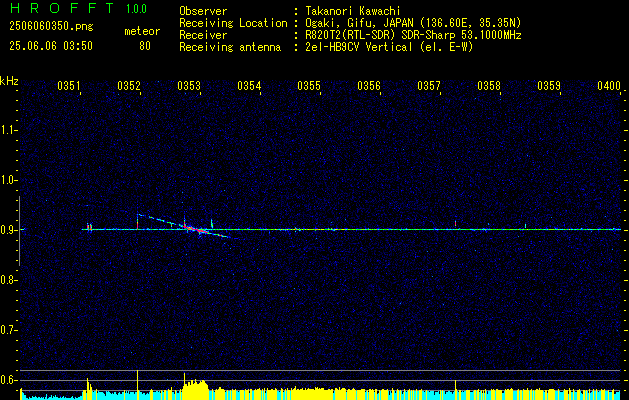This screenshot has width=629, height=400.
Task: Click the date stamp 25.06.06 03:50
Action: [x=51, y=46]
